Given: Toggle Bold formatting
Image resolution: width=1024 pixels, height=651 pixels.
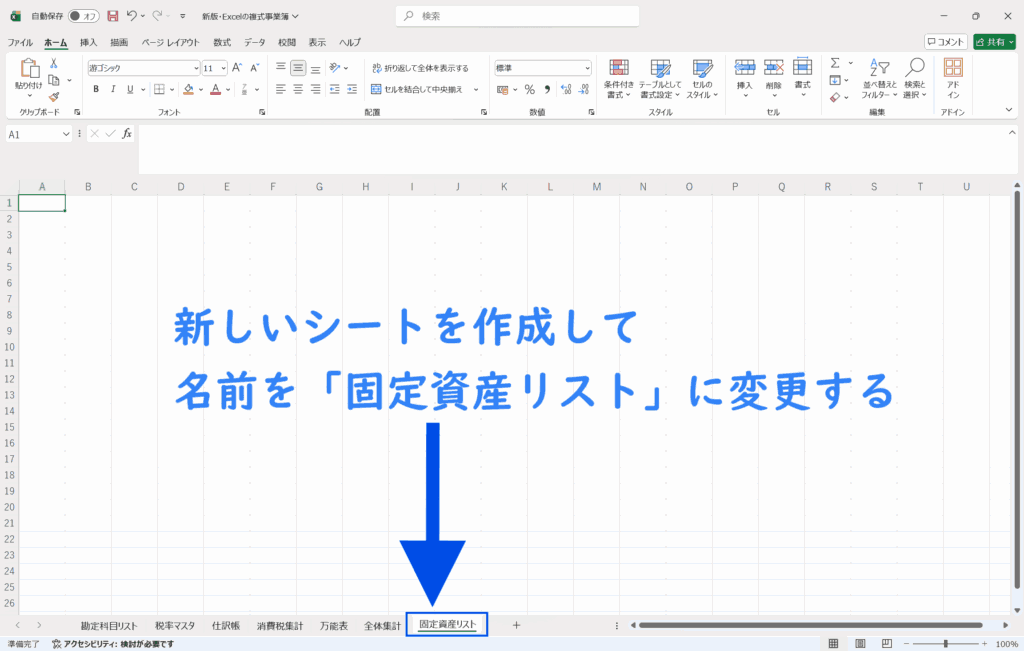Looking at the screenshot, I should point(96,89).
